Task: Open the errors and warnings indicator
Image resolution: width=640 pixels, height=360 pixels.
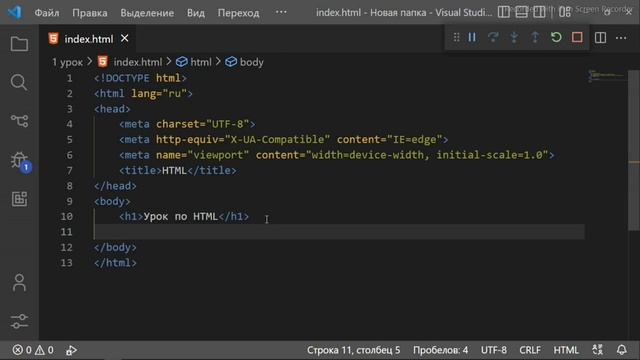Action: [33, 350]
